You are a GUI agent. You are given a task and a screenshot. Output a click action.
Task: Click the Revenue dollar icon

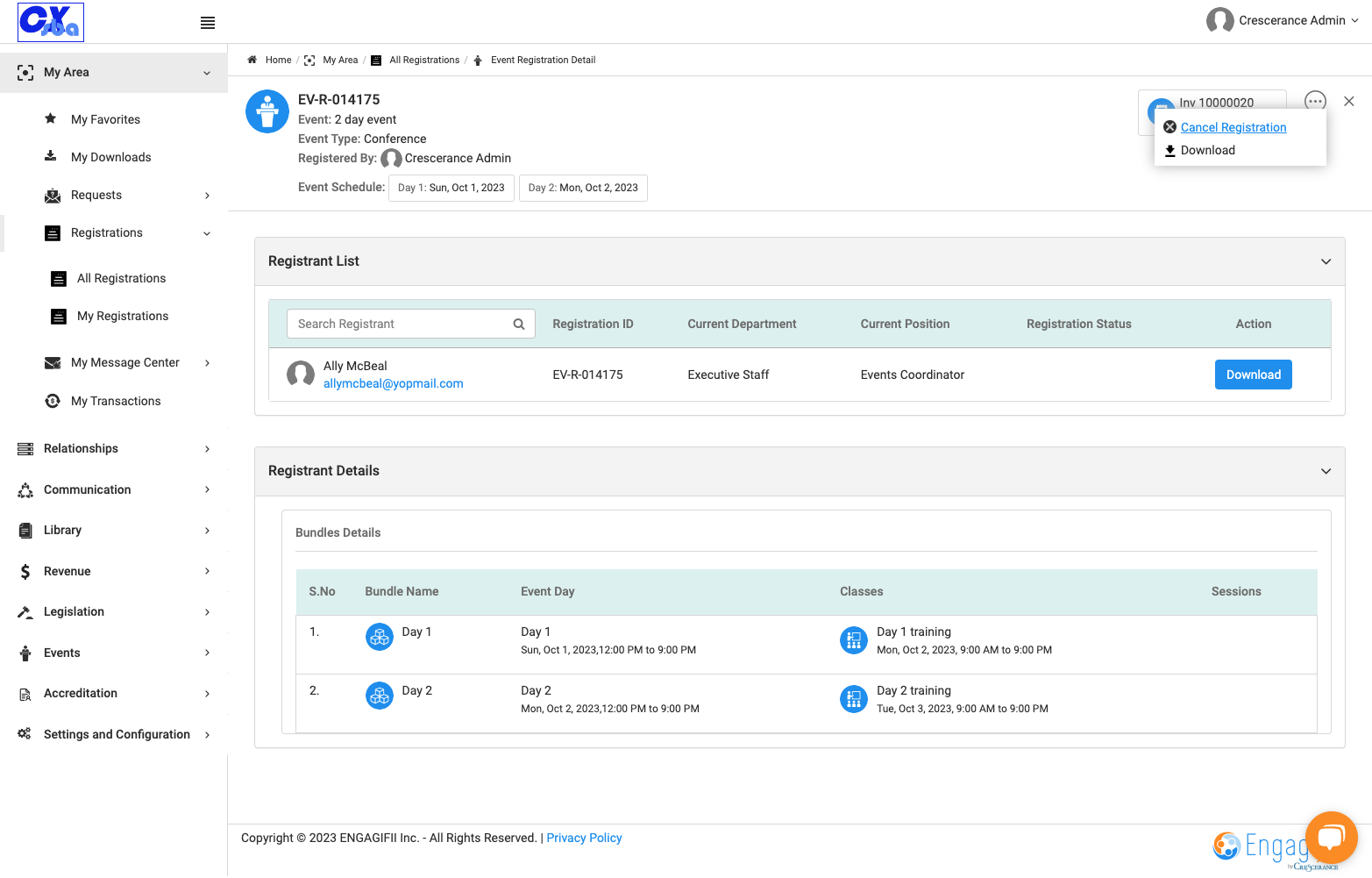pyautogui.click(x=25, y=572)
